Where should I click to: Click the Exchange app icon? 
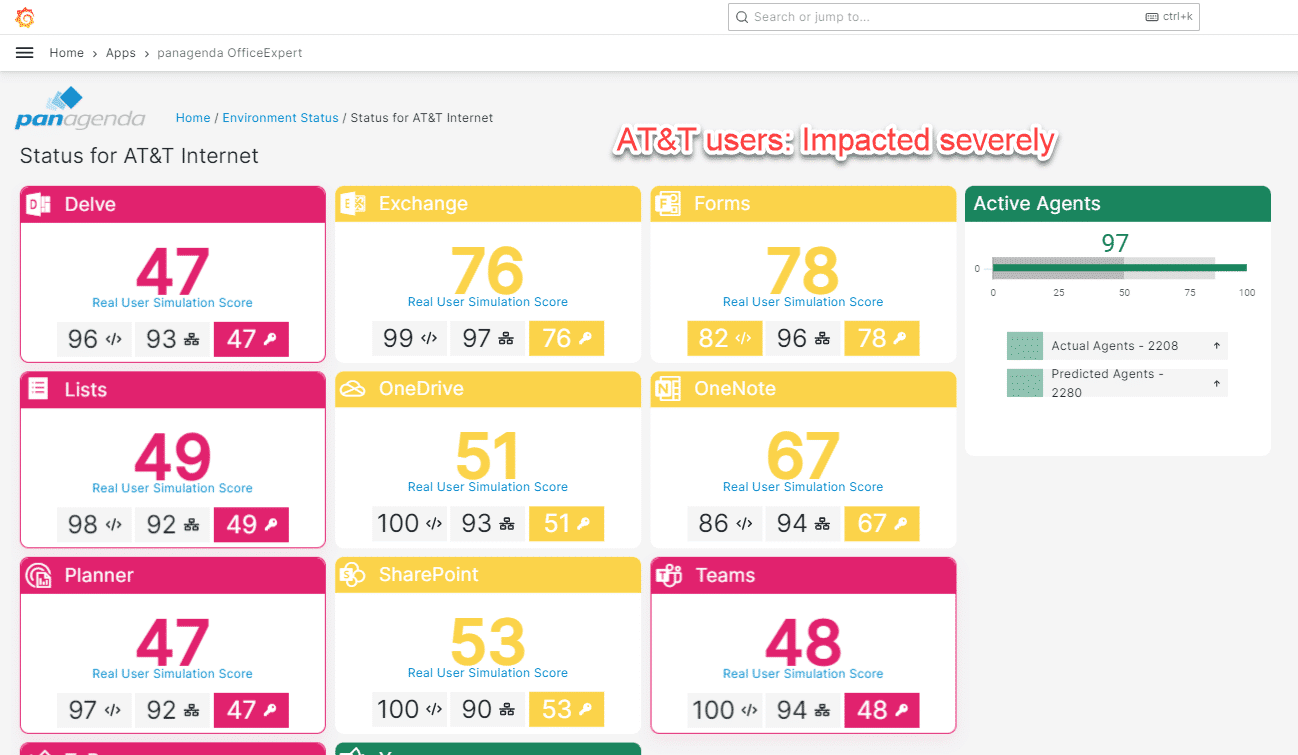(x=353, y=204)
